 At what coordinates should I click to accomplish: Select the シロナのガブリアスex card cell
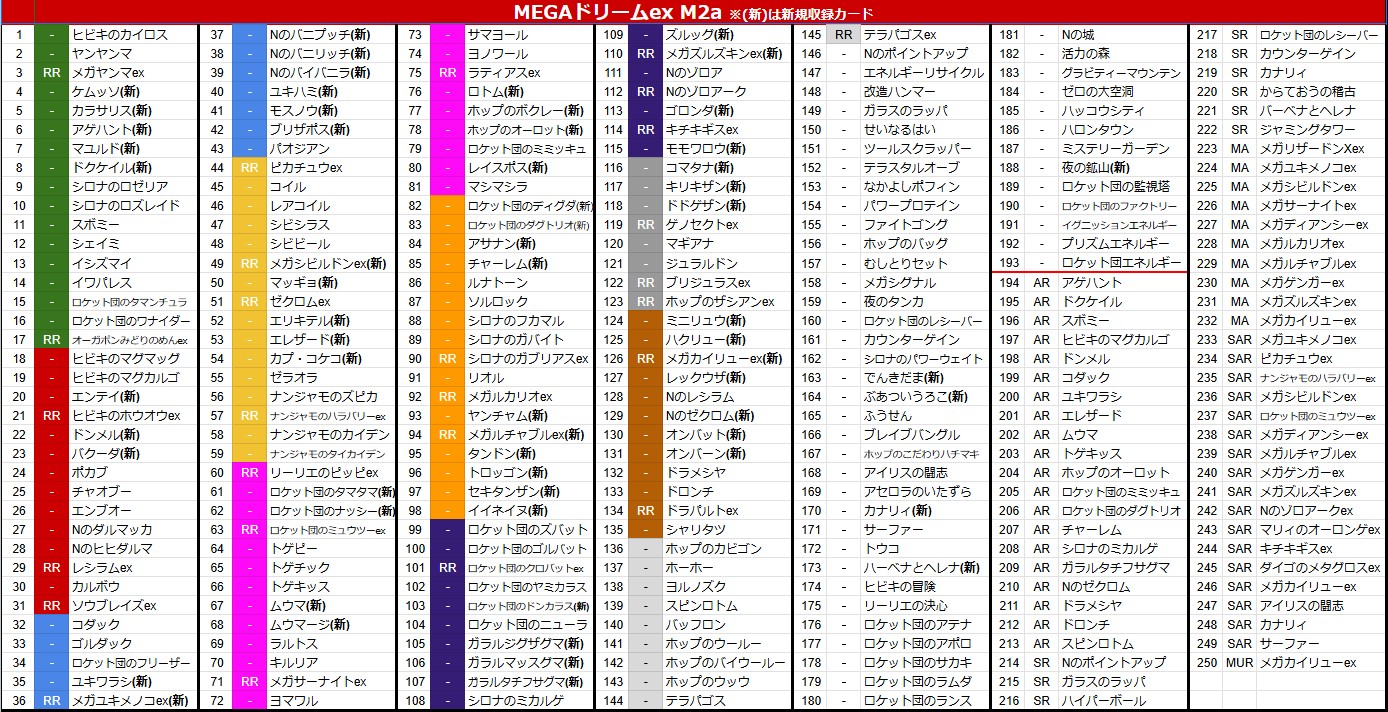pos(526,359)
